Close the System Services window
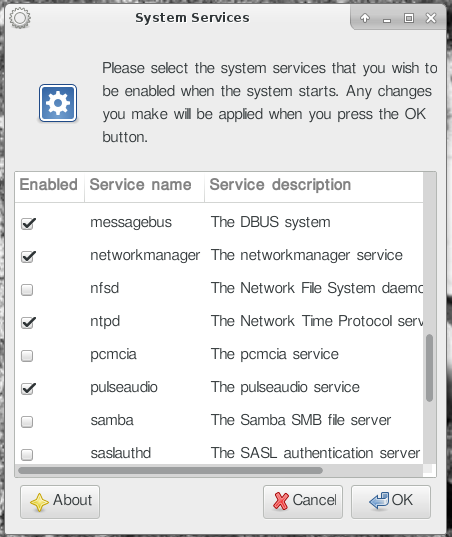 point(431,18)
